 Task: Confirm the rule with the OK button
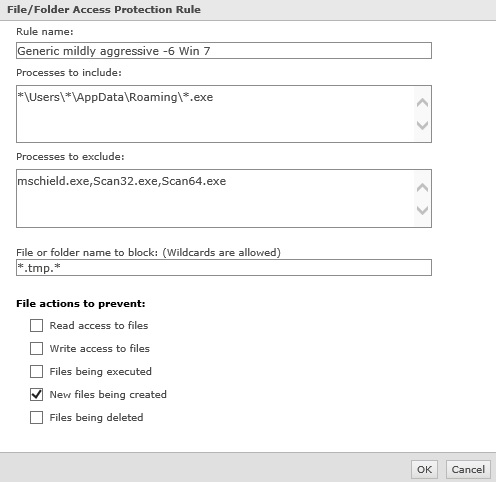coord(424,469)
